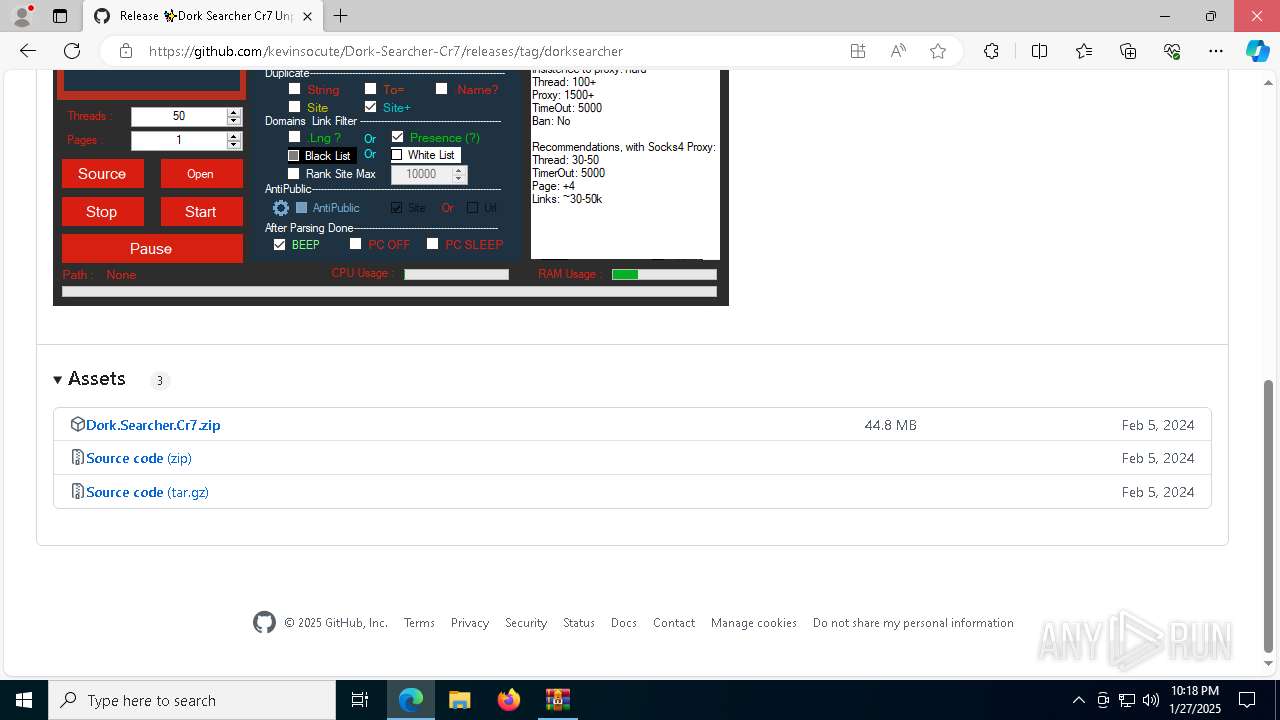The width and height of the screenshot is (1280, 720).
Task: Open the Favorites list
Action: click(x=1084, y=51)
